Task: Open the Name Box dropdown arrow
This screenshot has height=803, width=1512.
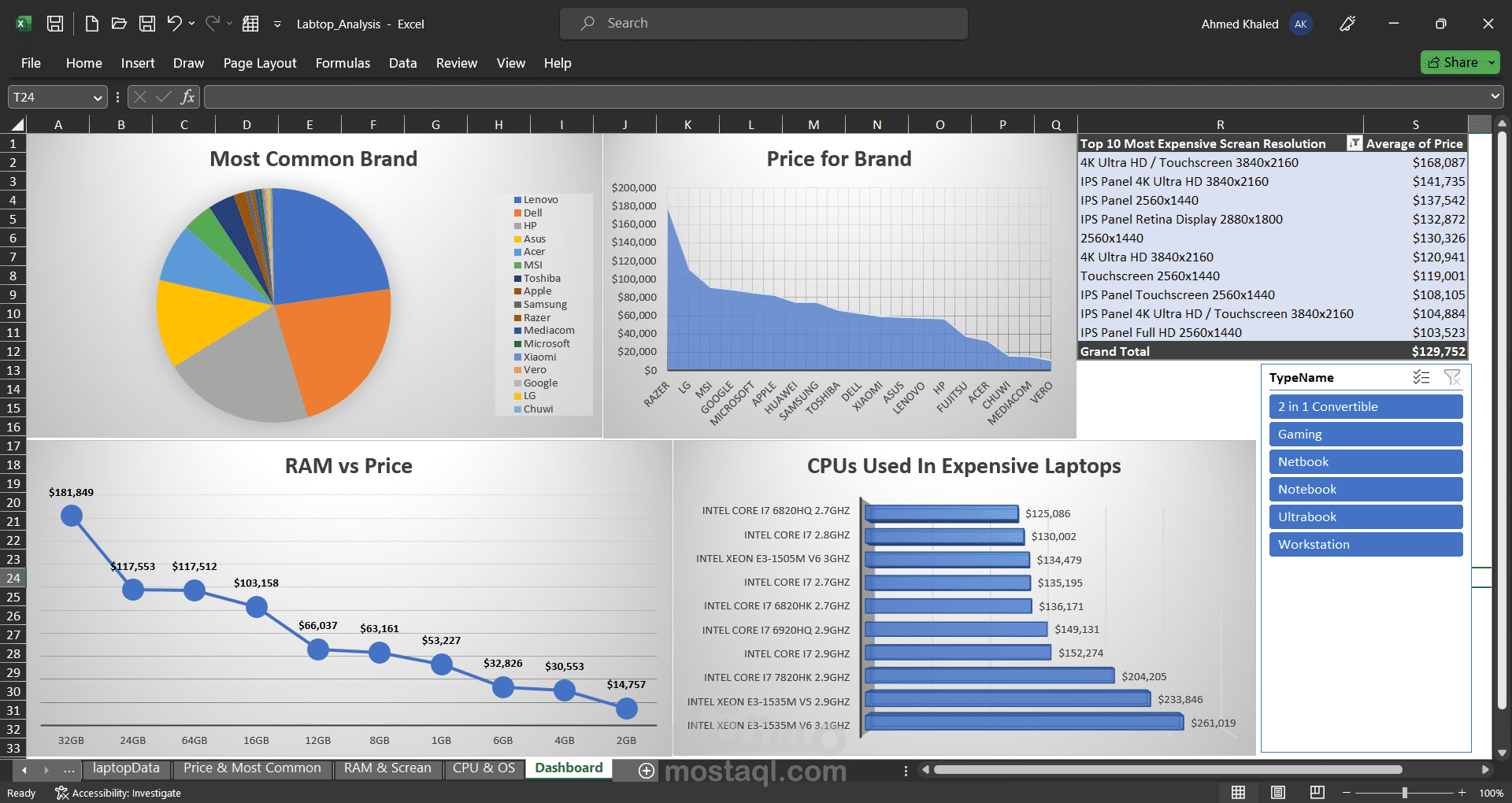Action: (98, 98)
